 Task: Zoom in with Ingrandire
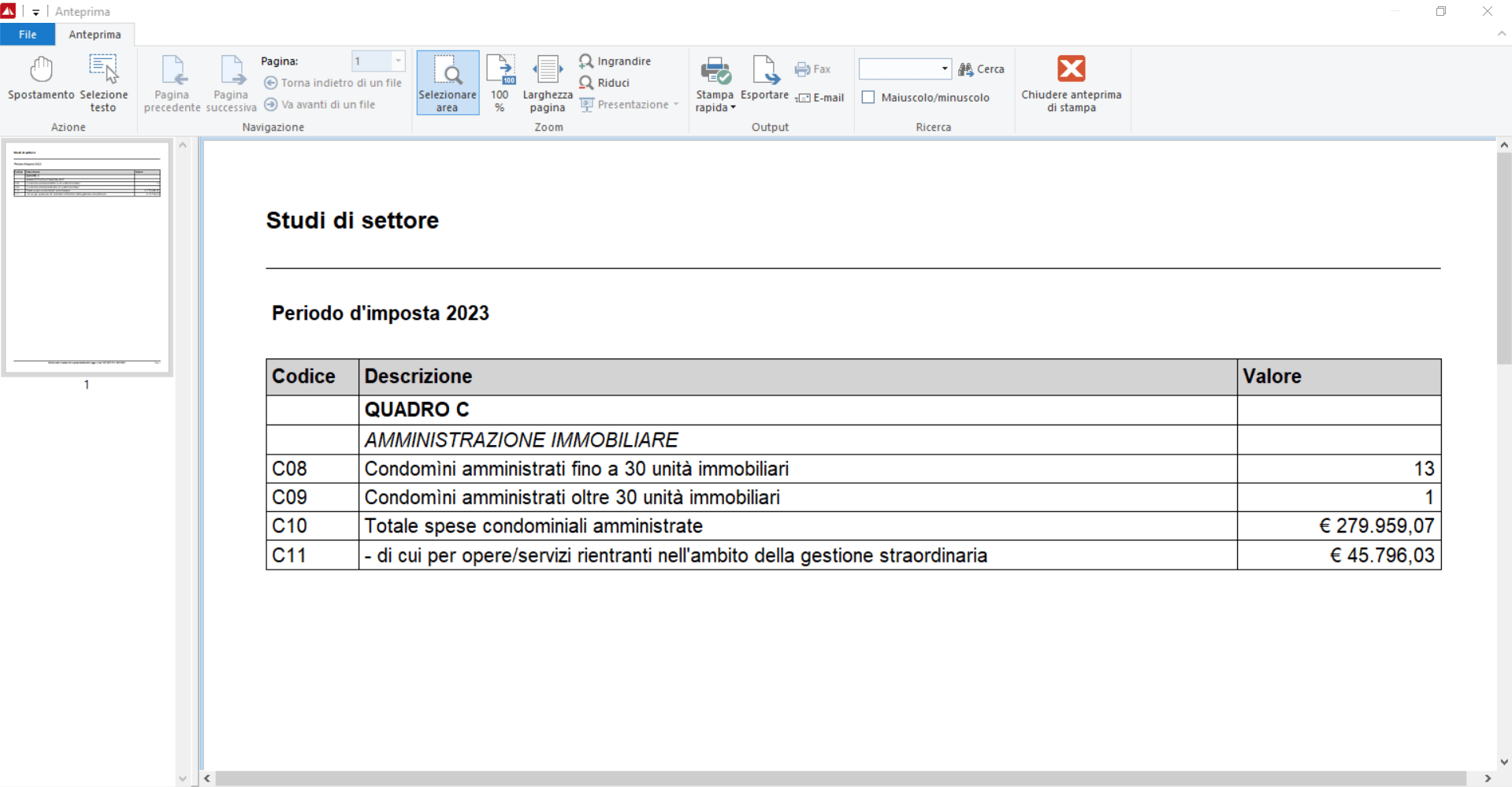tap(615, 61)
